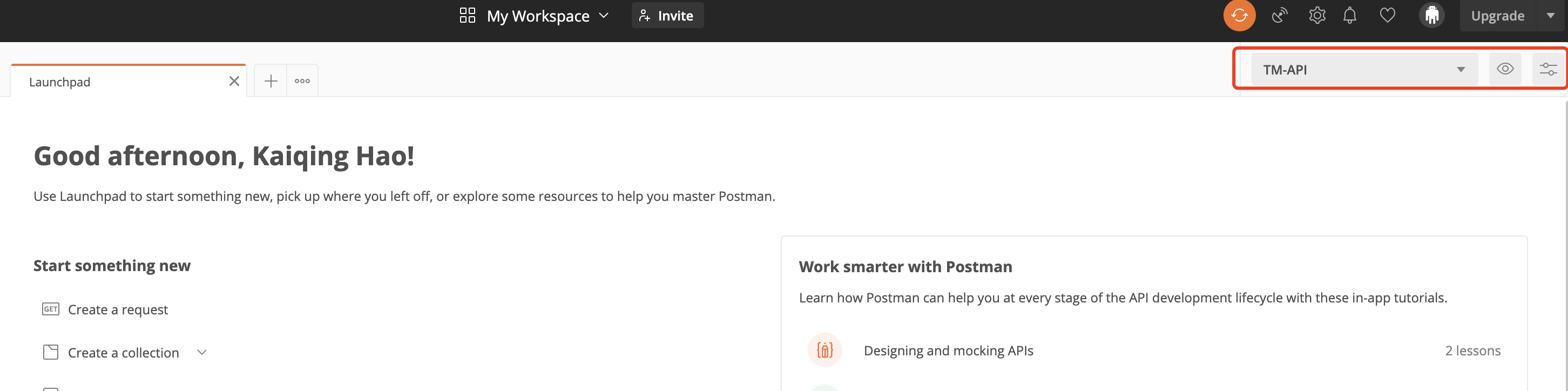This screenshot has width=1568, height=391.
Task: Click the Start something new heading
Action: point(112,266)
